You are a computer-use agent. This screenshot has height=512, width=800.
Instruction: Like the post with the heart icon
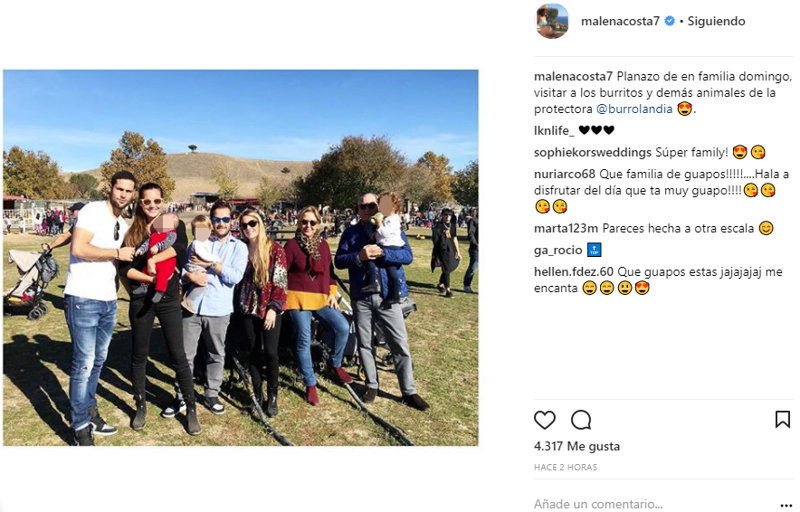[544, 420]
